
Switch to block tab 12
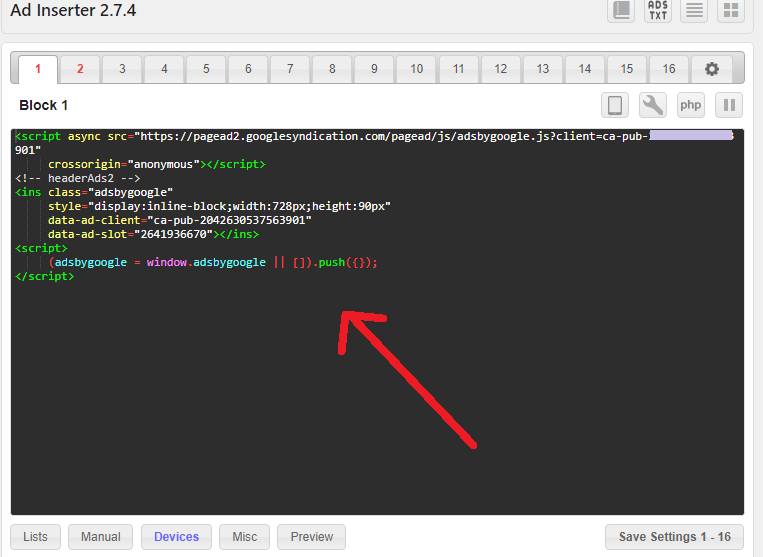point(501,69)
